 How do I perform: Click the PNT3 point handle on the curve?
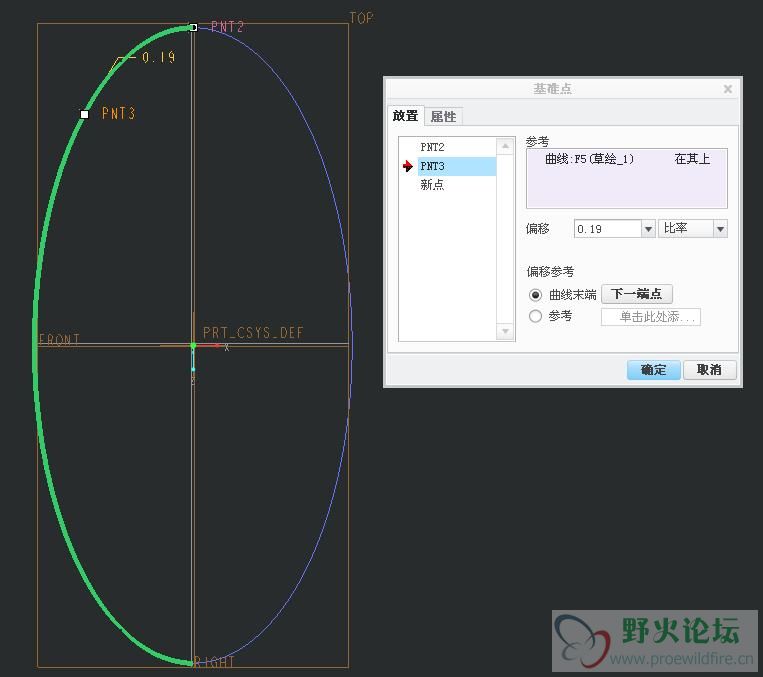tap(84, 114)
